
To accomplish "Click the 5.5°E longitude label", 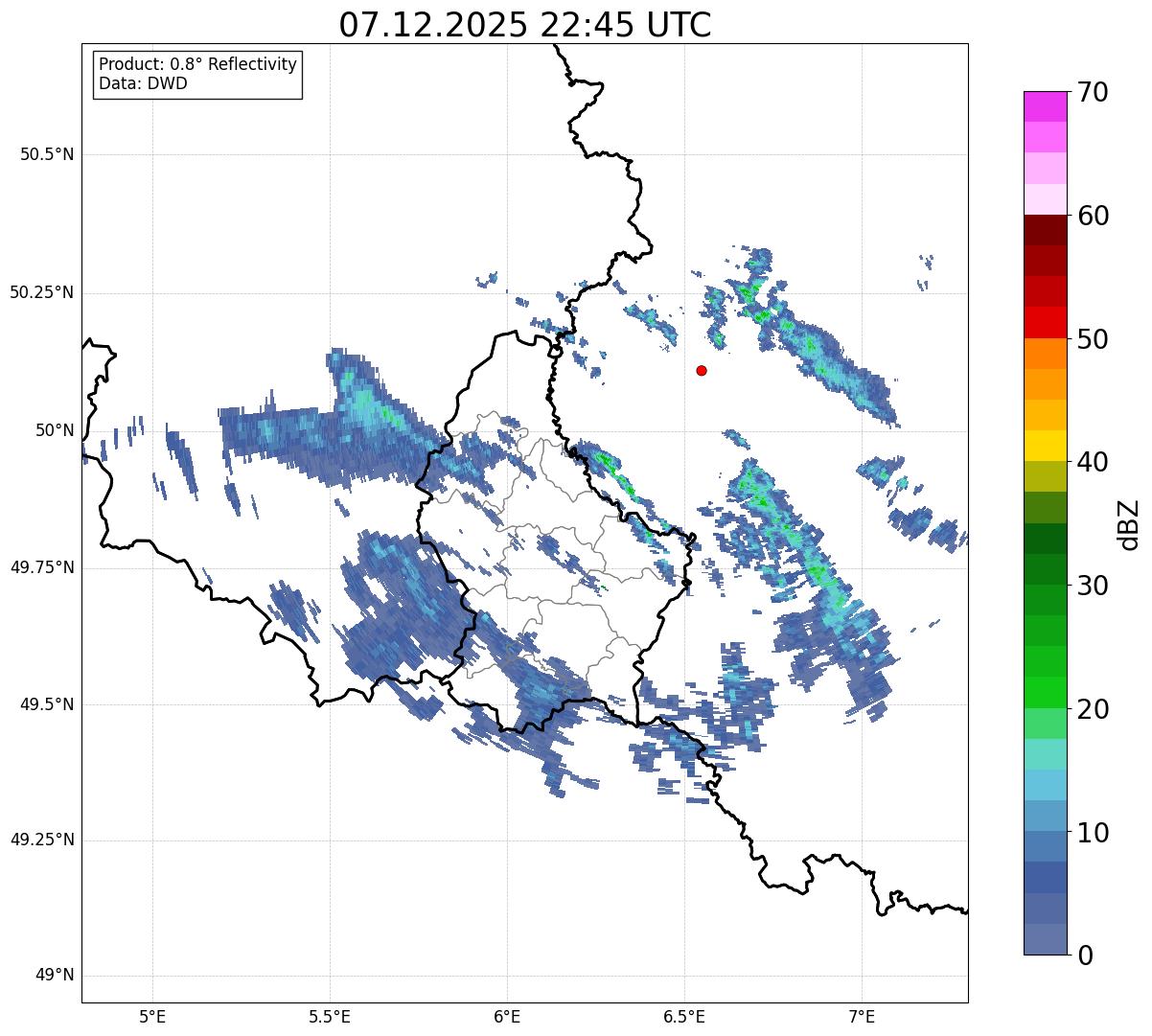I will [330, 1016].
